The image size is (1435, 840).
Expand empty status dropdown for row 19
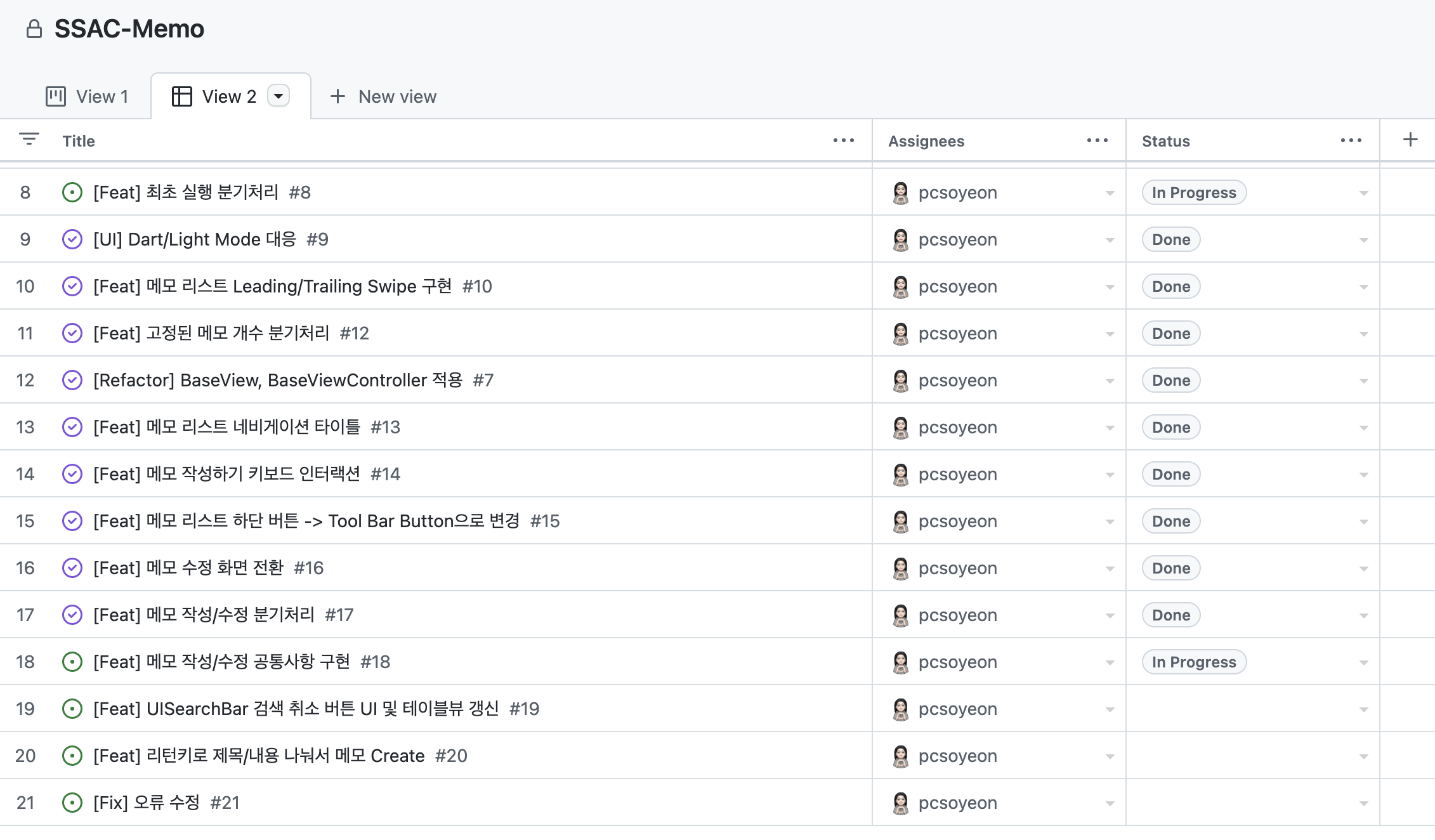1363,709
